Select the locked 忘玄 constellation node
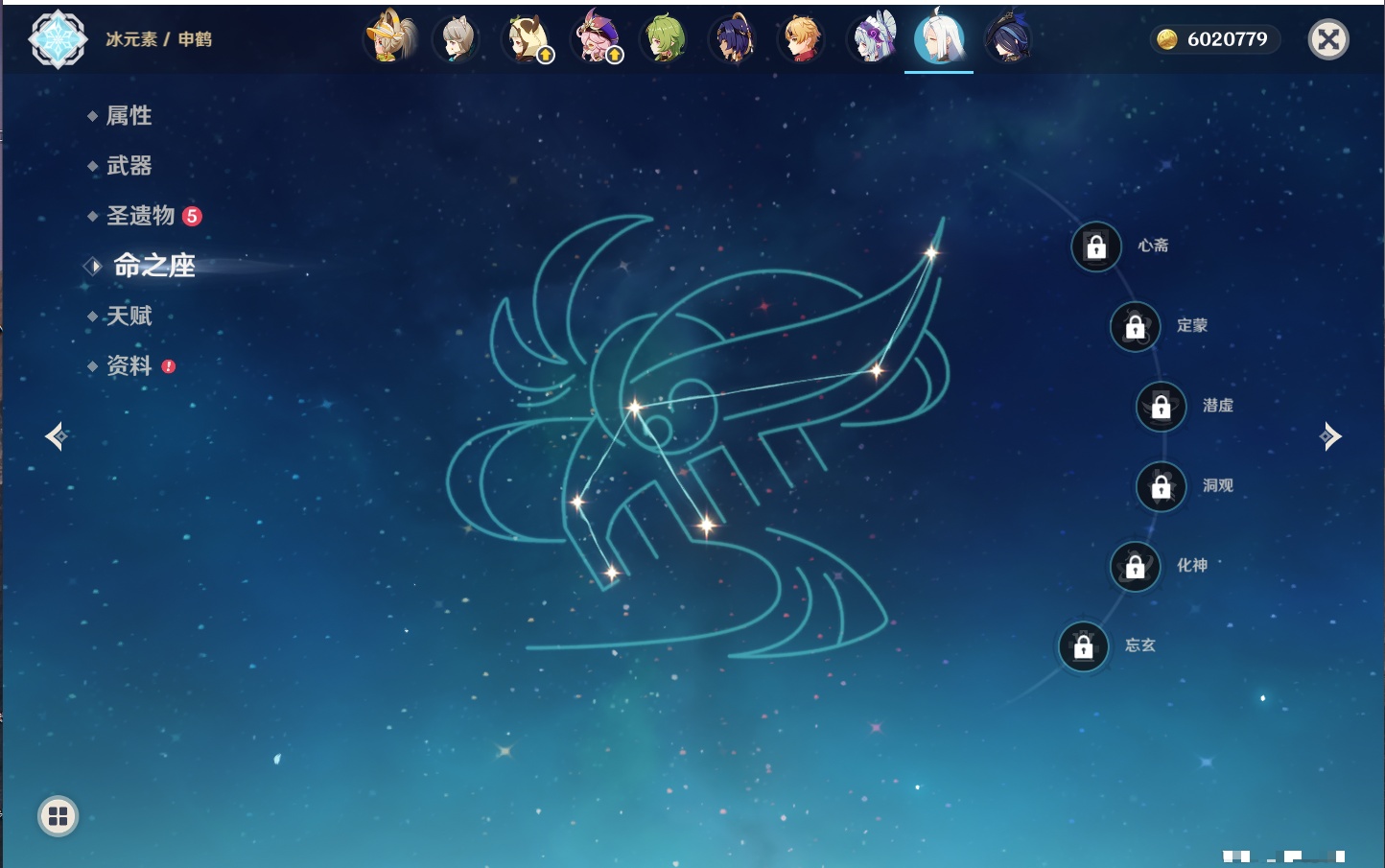Image resolution: width=1385 pixels, height=868 pixels. (1084, 646)
